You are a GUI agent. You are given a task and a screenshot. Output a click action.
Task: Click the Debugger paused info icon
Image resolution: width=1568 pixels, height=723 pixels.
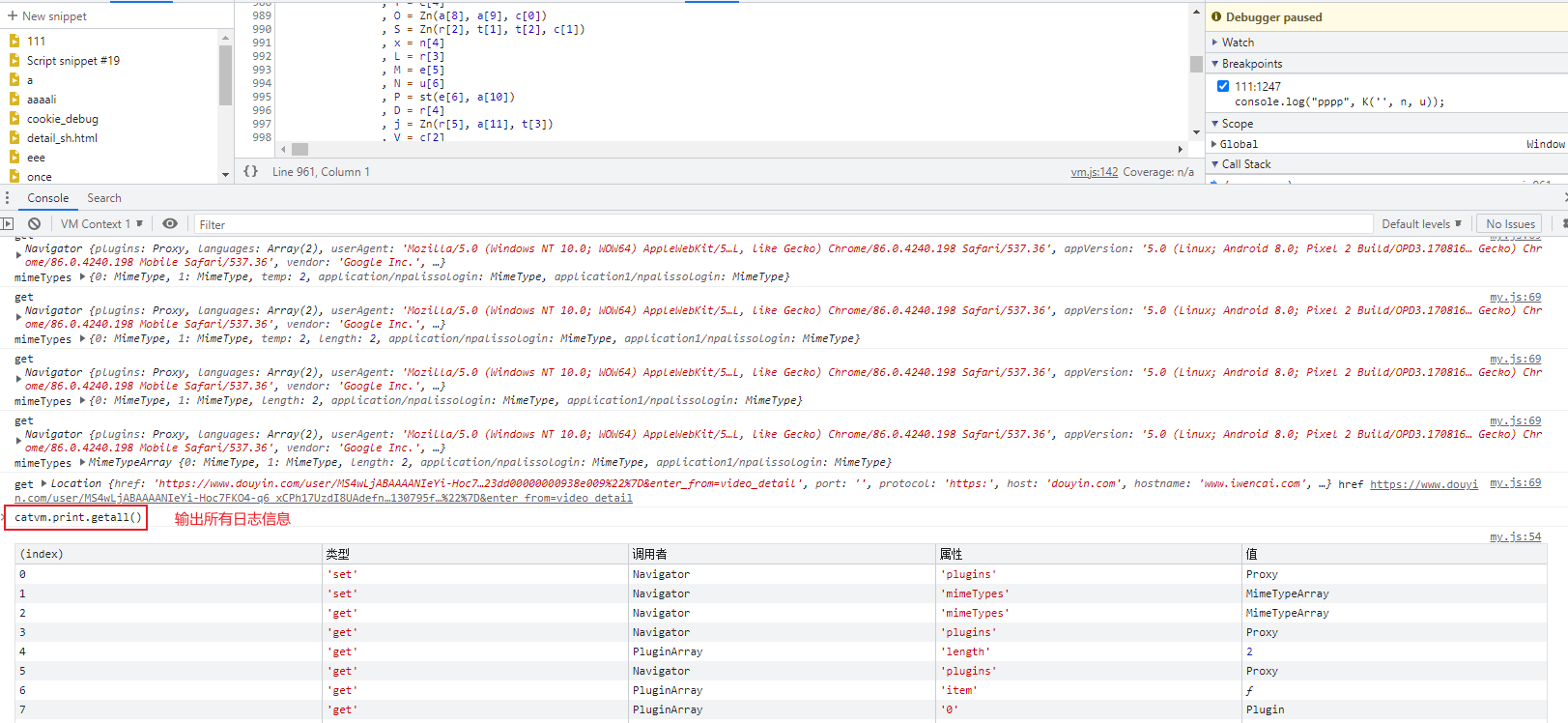(x=1216, y=16)
